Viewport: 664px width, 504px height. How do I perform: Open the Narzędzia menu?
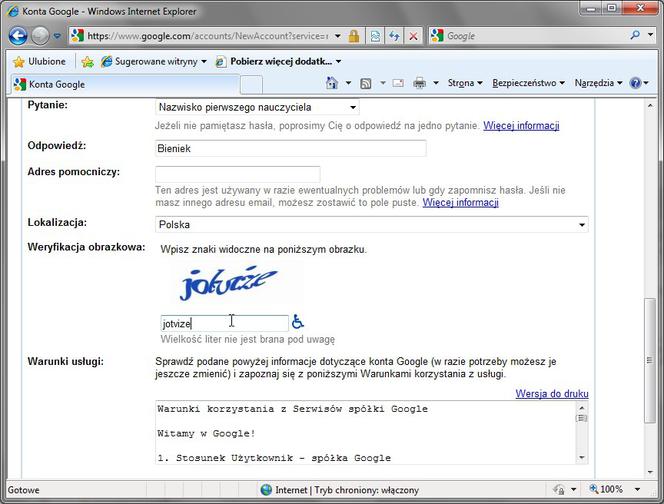click(598, 83)
